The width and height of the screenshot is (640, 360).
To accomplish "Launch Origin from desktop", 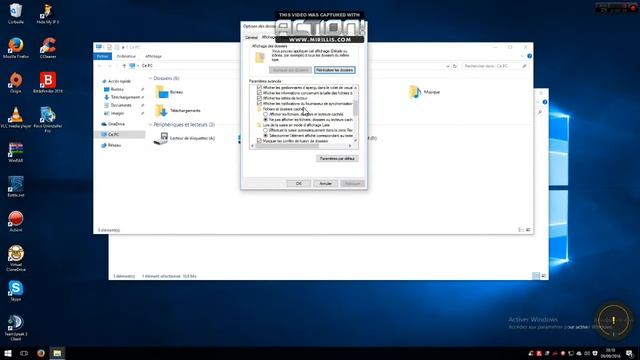I will click(16, 82).
